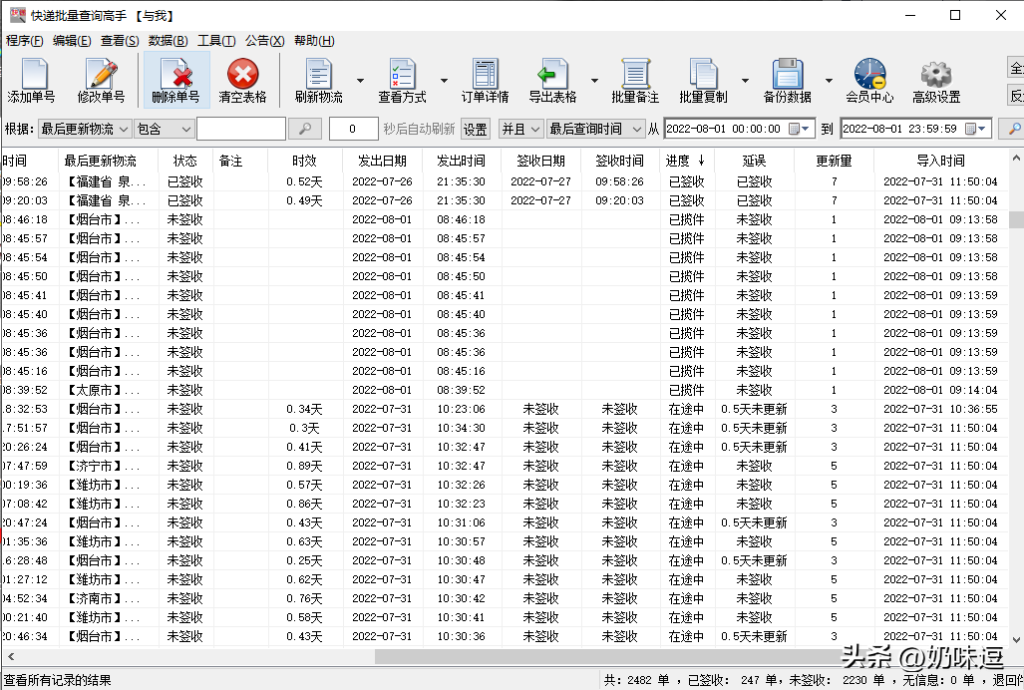Open 订单详情 from the toolbar

485,80
